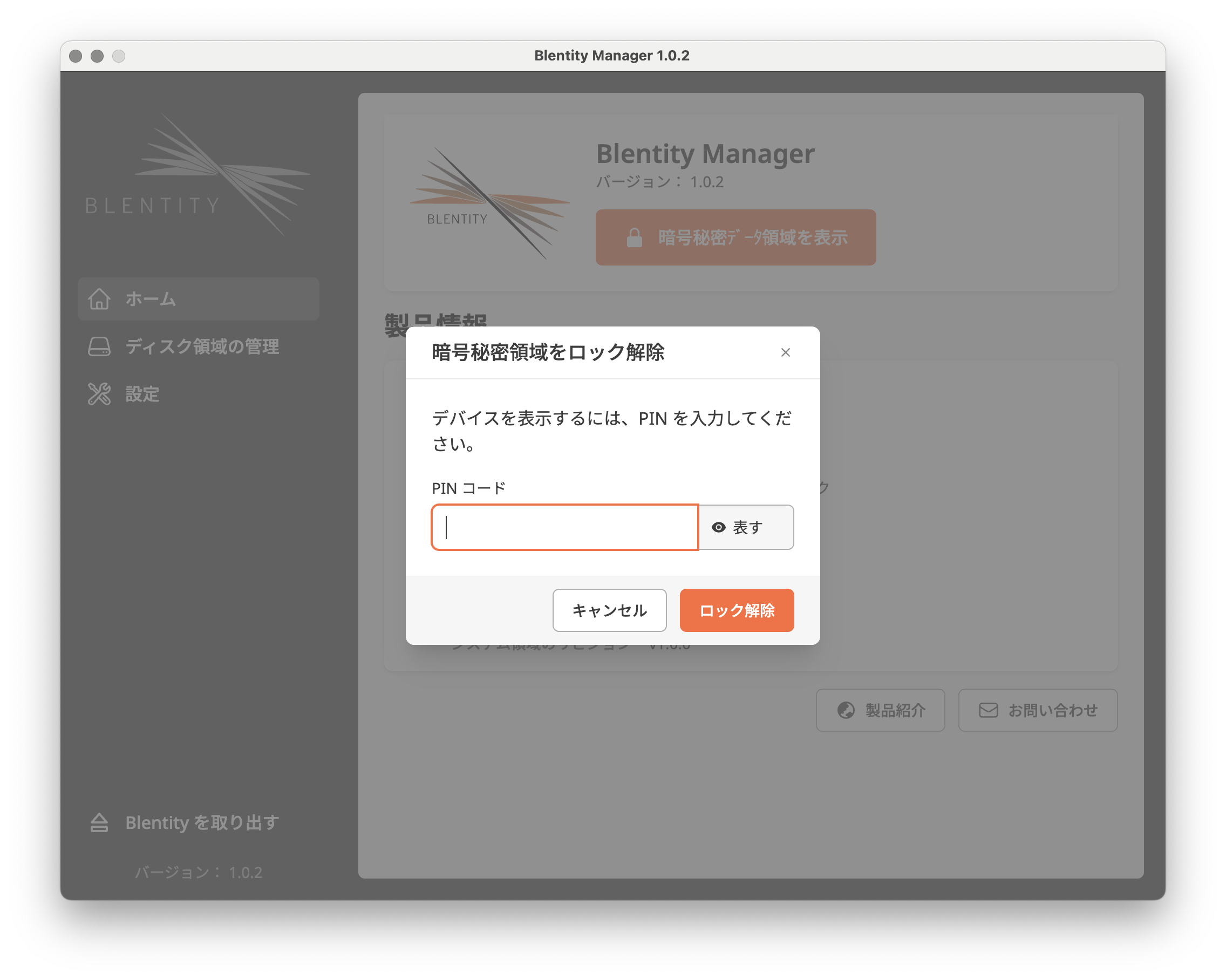
Task: Open 設定 in sidebar
Action: [x=199, y=394]
